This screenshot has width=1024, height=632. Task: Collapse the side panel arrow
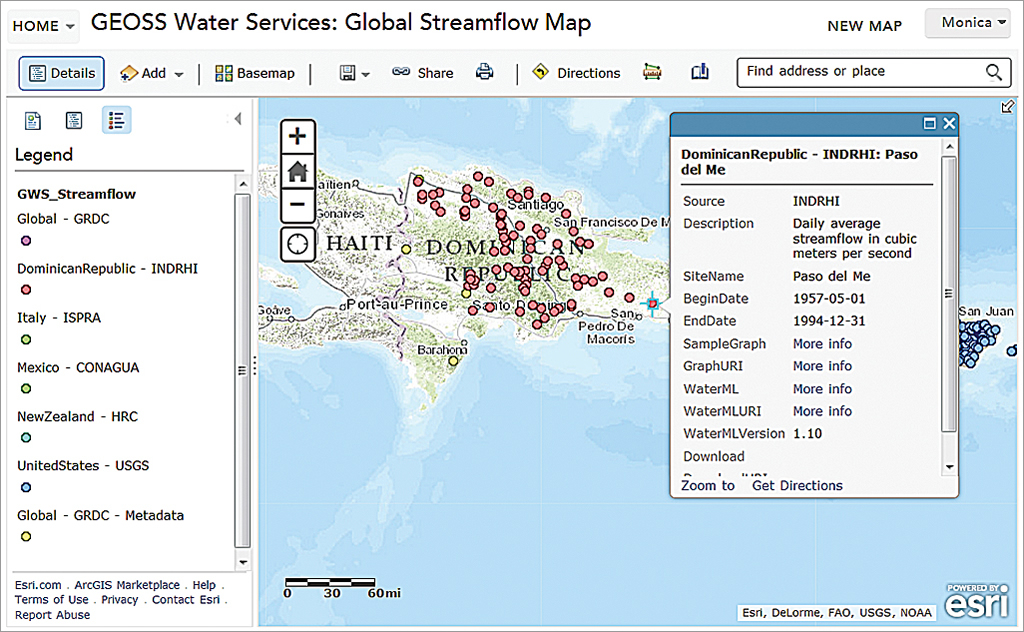tap(238, 119)
